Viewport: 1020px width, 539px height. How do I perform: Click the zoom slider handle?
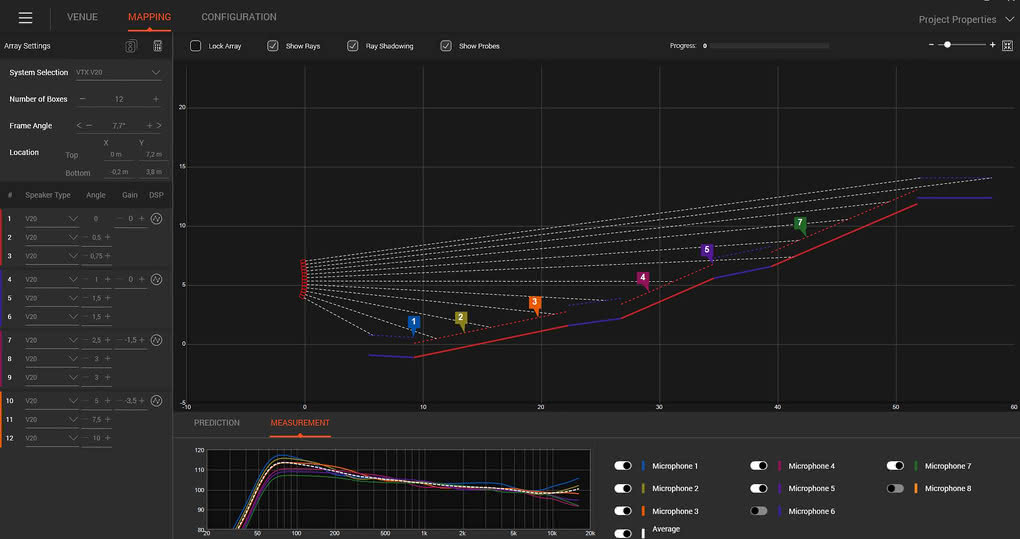[947, 45]
